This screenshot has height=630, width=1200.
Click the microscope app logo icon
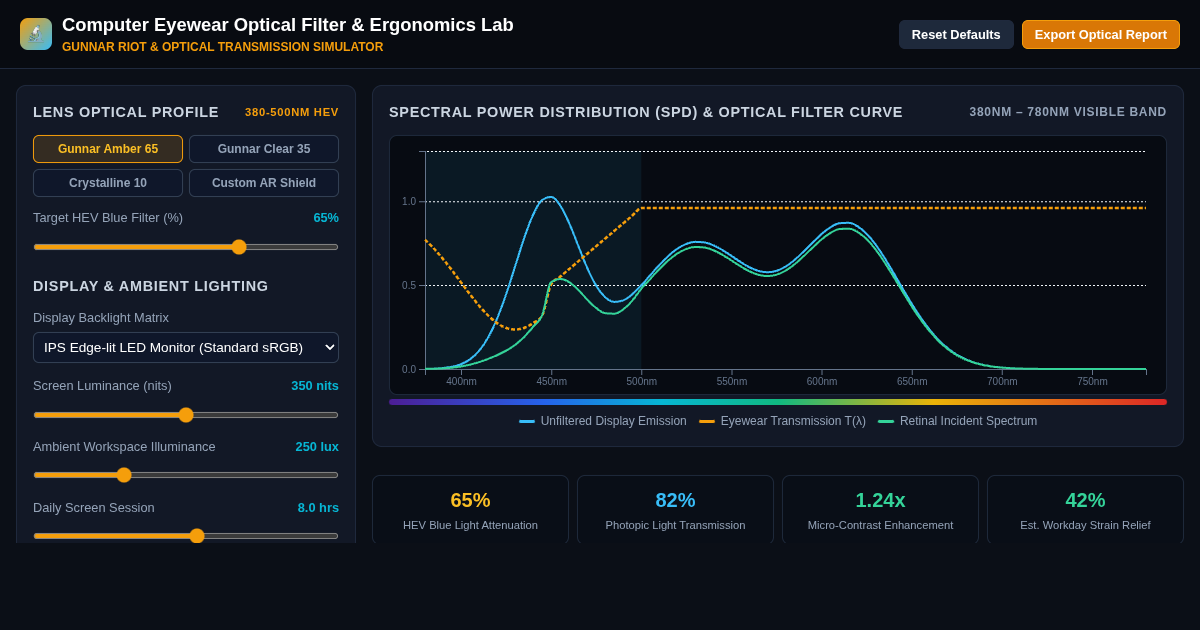pyautogui.click(x=36, y=34)
